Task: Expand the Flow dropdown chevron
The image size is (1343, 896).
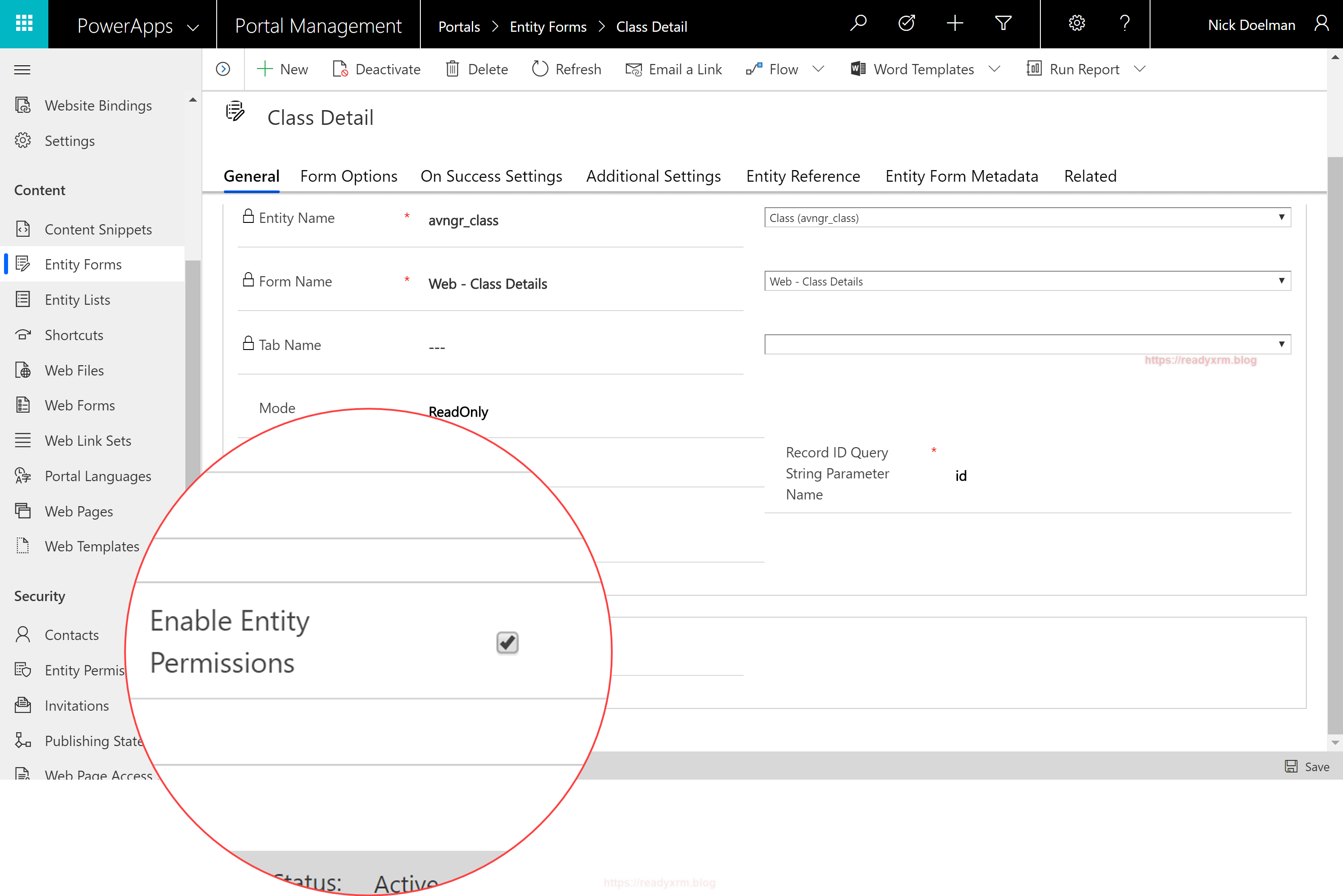Action: coord(818,69)
